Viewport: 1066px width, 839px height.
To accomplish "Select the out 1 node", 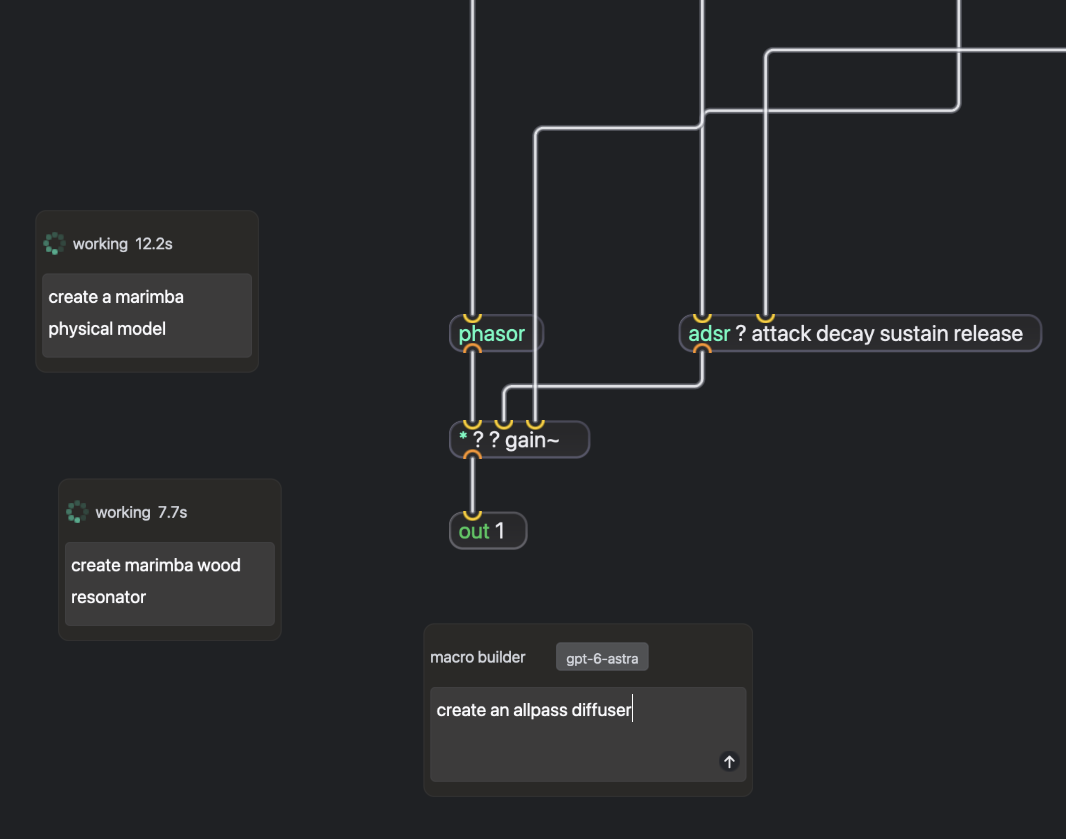I will 488,531.
